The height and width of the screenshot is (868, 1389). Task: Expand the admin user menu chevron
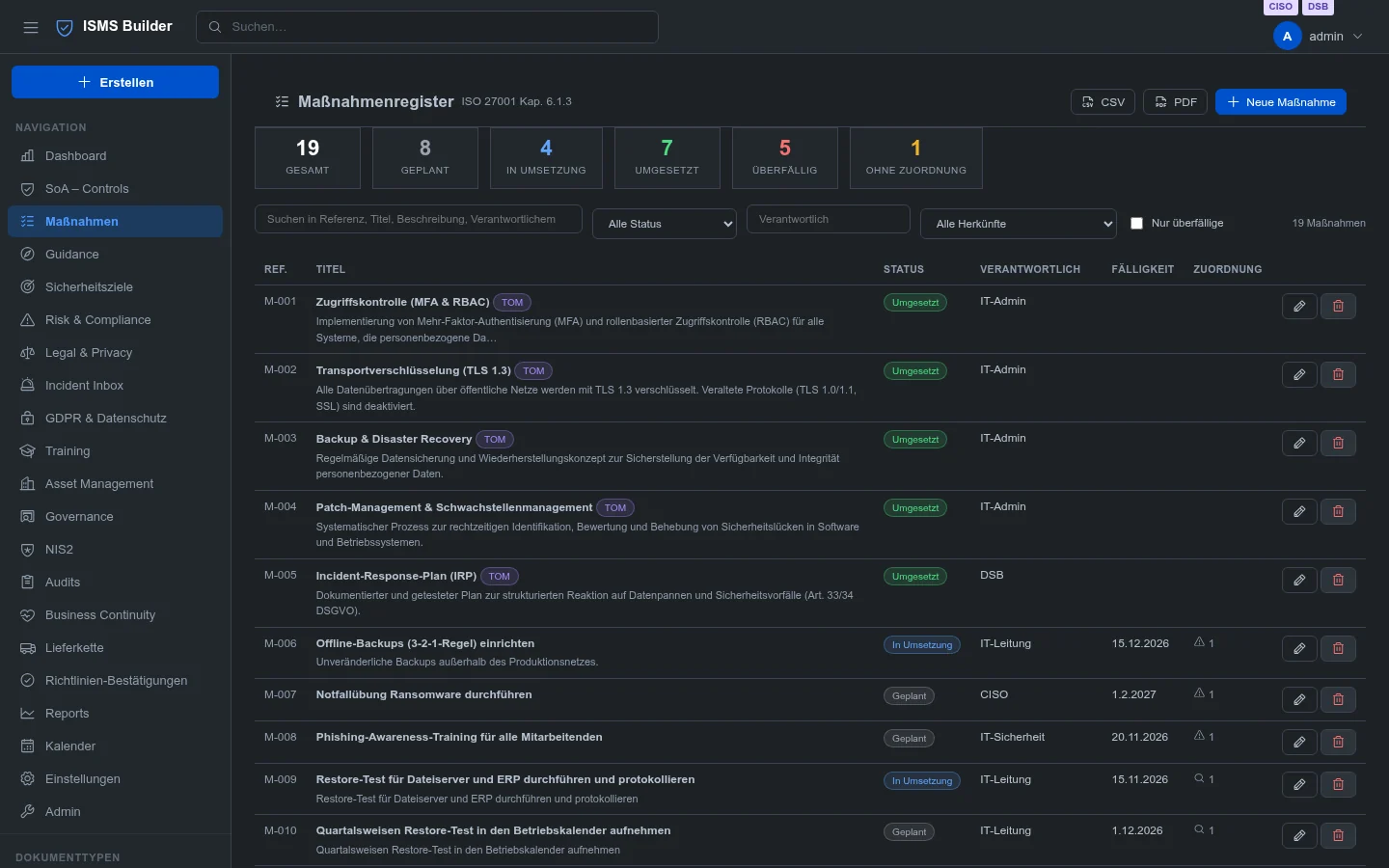pyautogui.click(x=1358, y=37)
